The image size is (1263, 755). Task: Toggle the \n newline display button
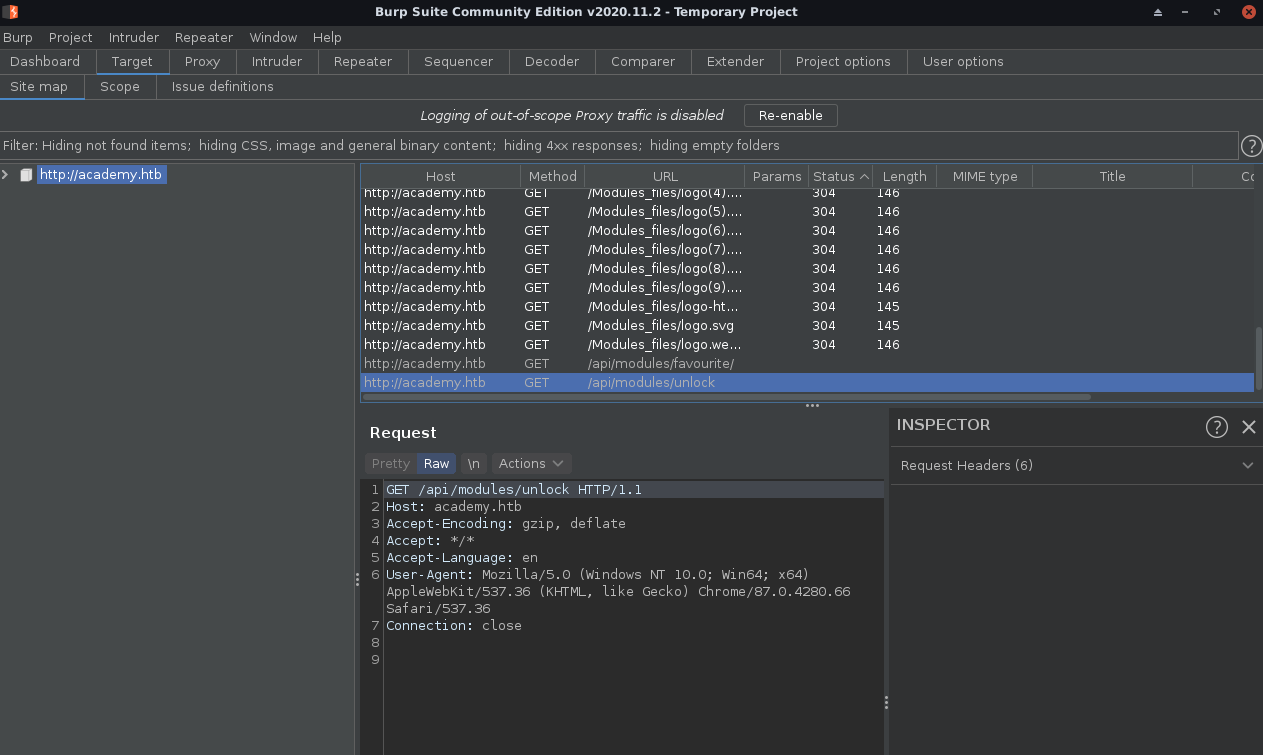[474, 463]
